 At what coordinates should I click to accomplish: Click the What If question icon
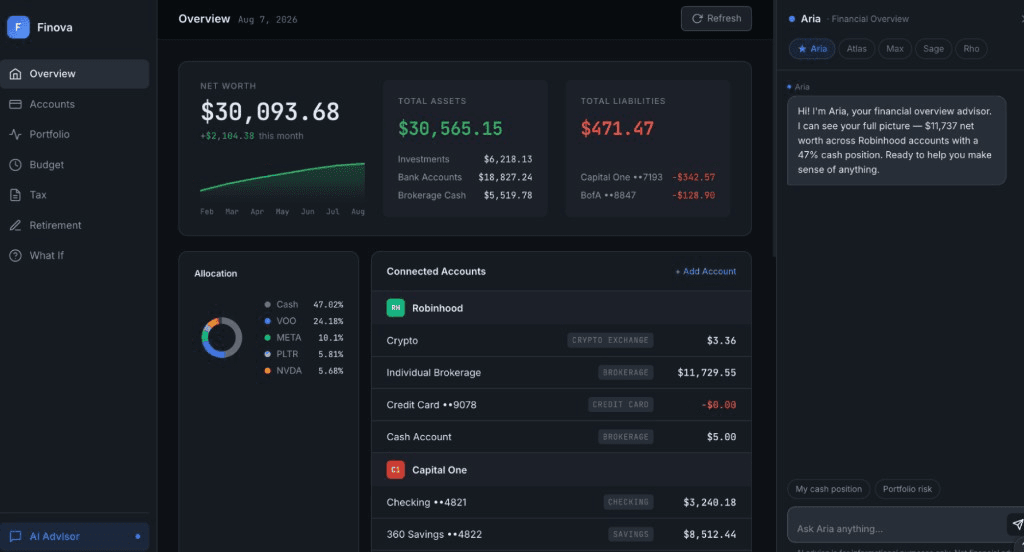pos(16,255)
